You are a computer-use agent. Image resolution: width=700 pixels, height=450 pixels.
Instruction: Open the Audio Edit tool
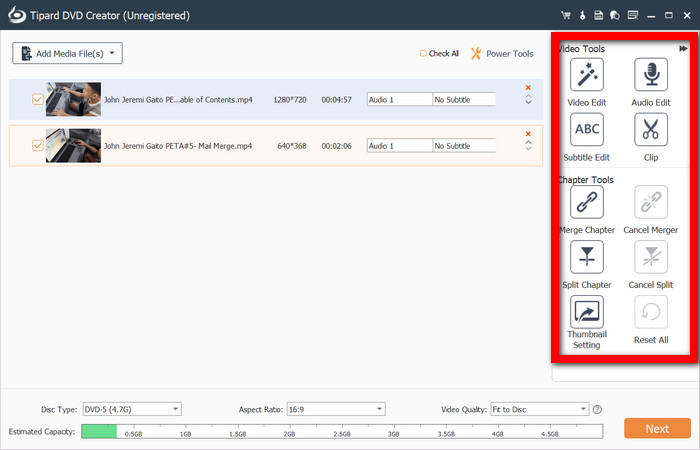coord(651,75)
